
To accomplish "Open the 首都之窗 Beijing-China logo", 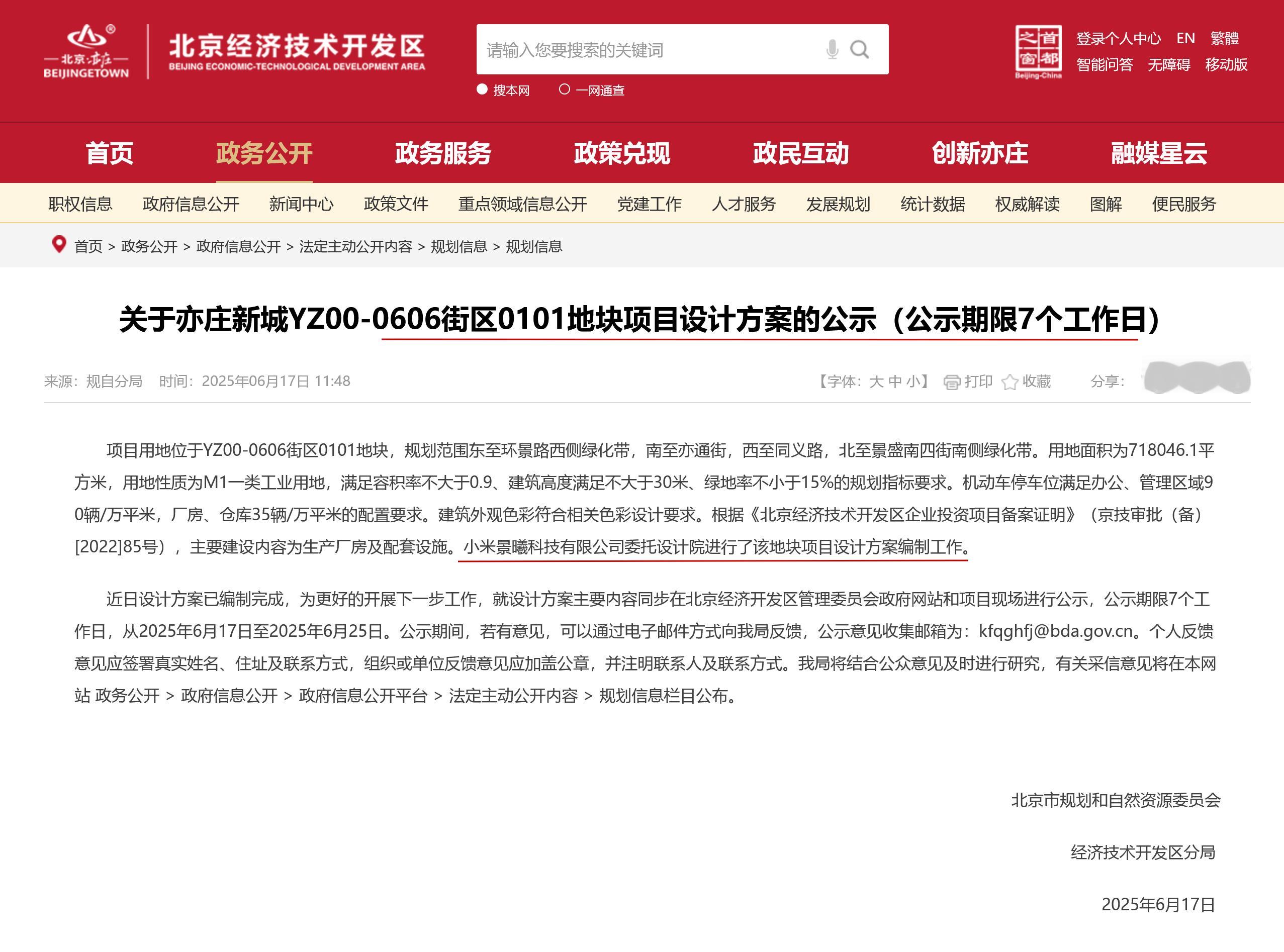I will click(1038, 52).
